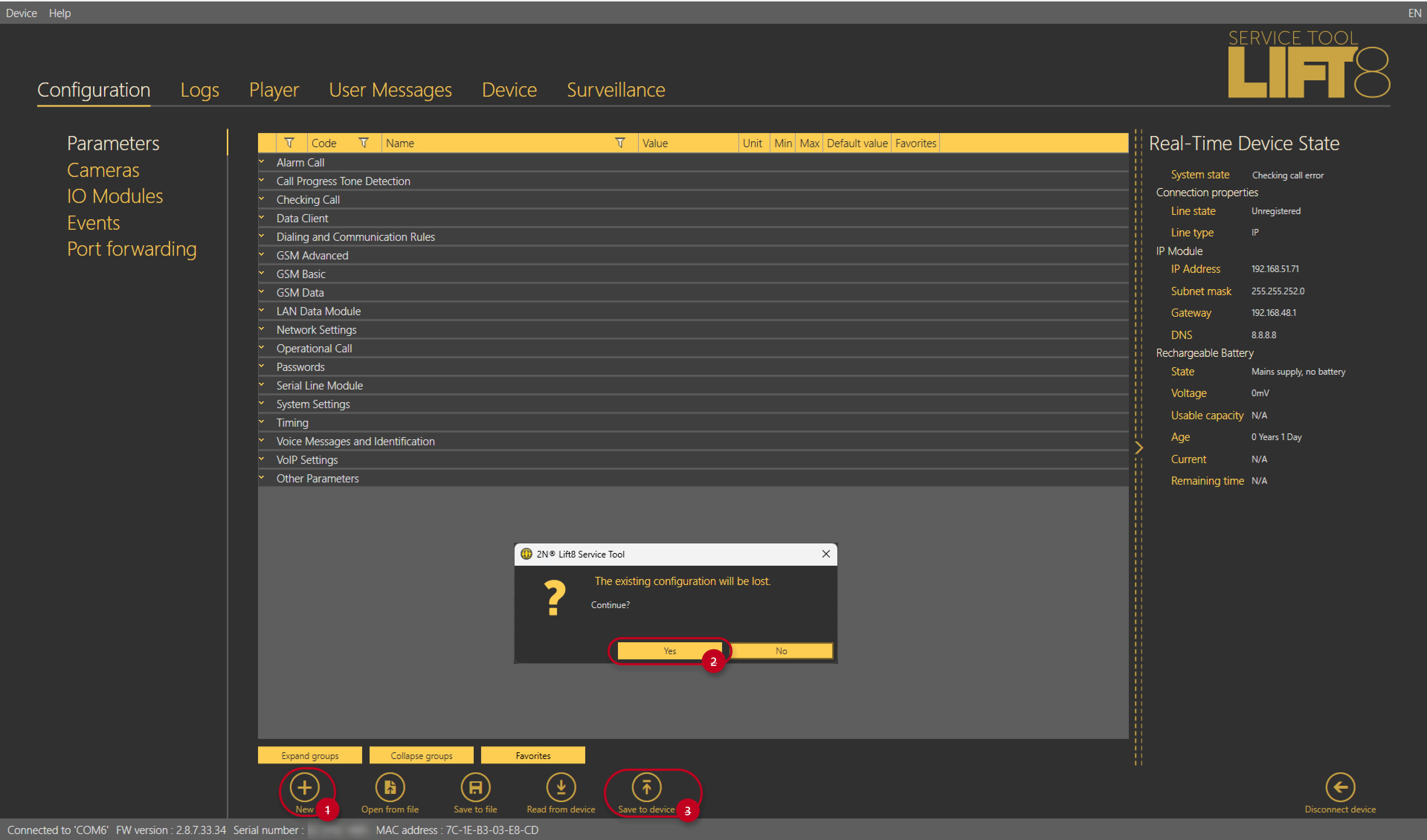Expand the LAN Data Module group

(262, 311)
